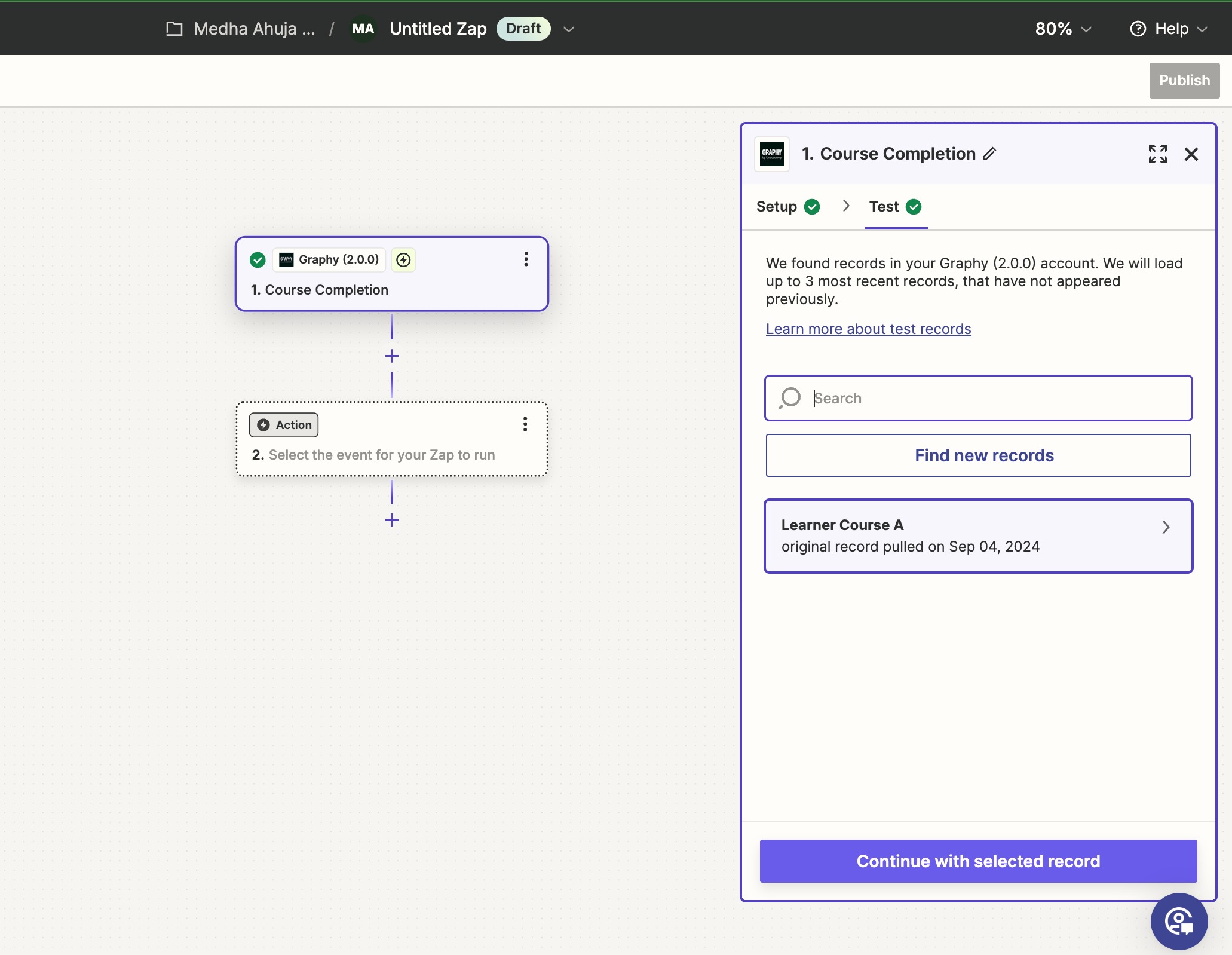Viewport: 1232px width, 955px height.
Task: Click the instant trigger lightning icon
Action: point(403,260)
